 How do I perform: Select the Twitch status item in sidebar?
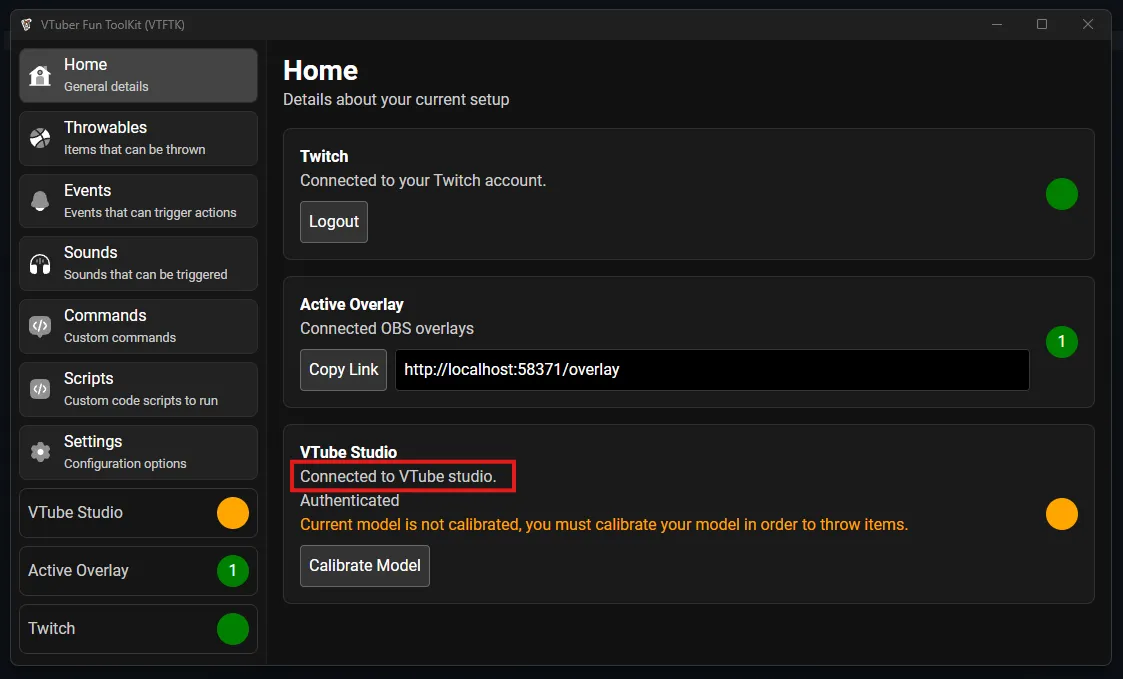pos(138,629)
